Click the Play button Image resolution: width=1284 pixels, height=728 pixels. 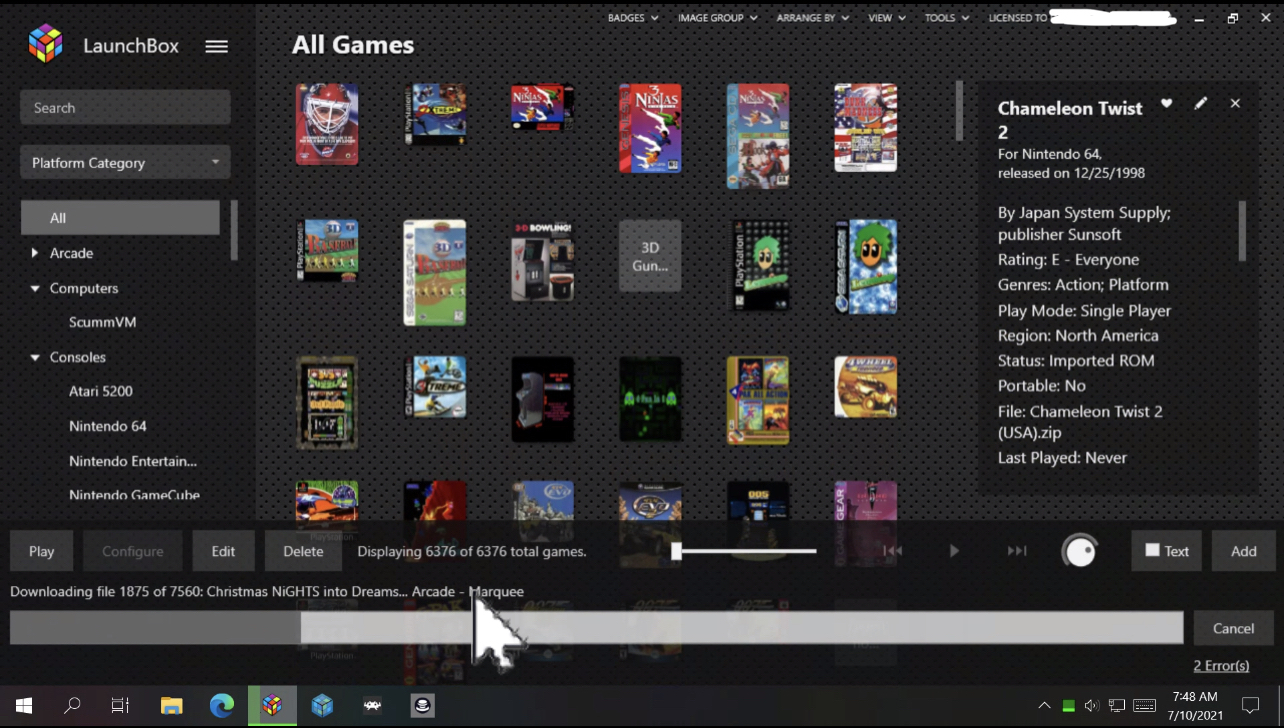[42, 551]
